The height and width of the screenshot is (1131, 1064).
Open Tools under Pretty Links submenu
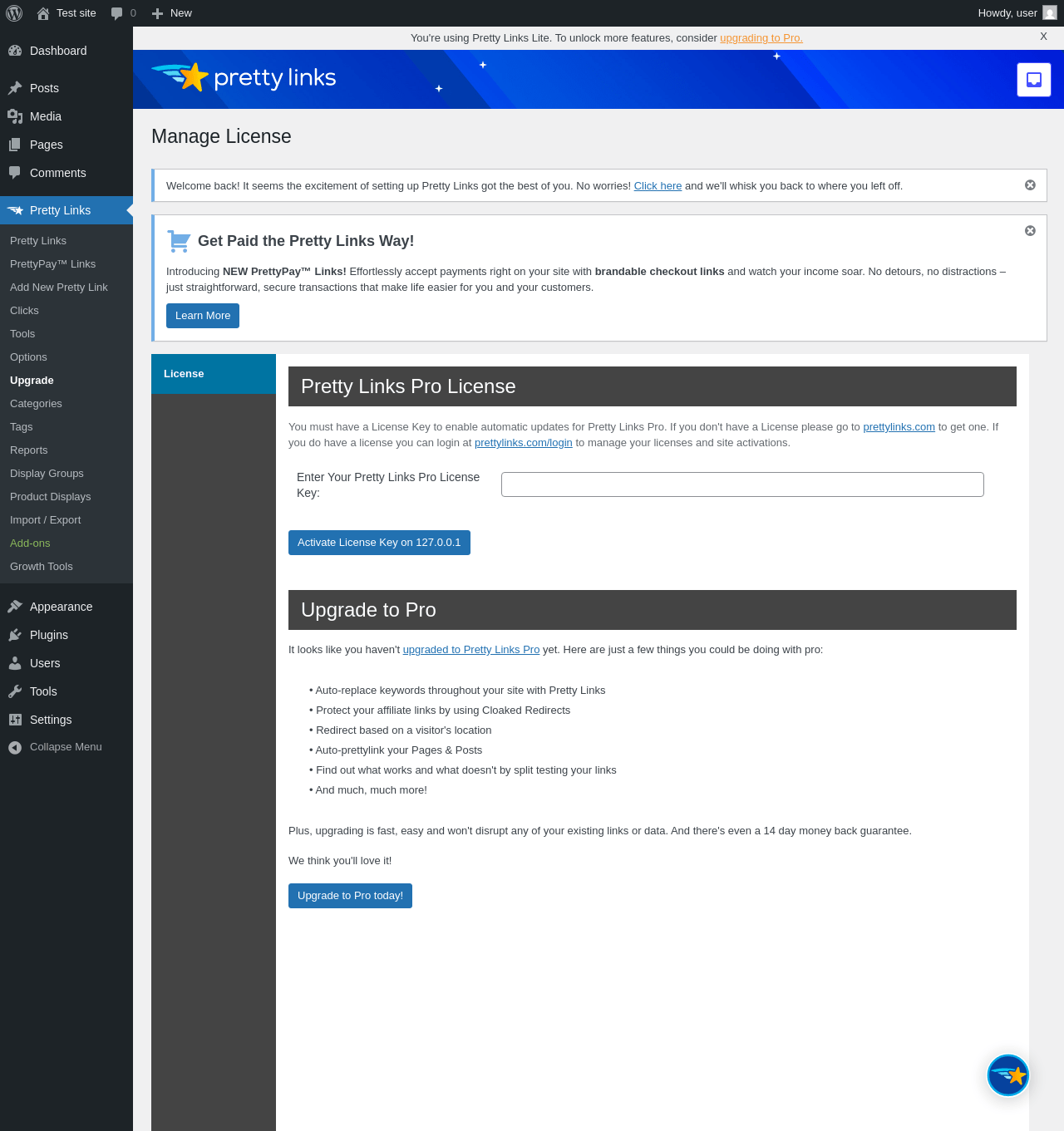[x=22, y=334]
